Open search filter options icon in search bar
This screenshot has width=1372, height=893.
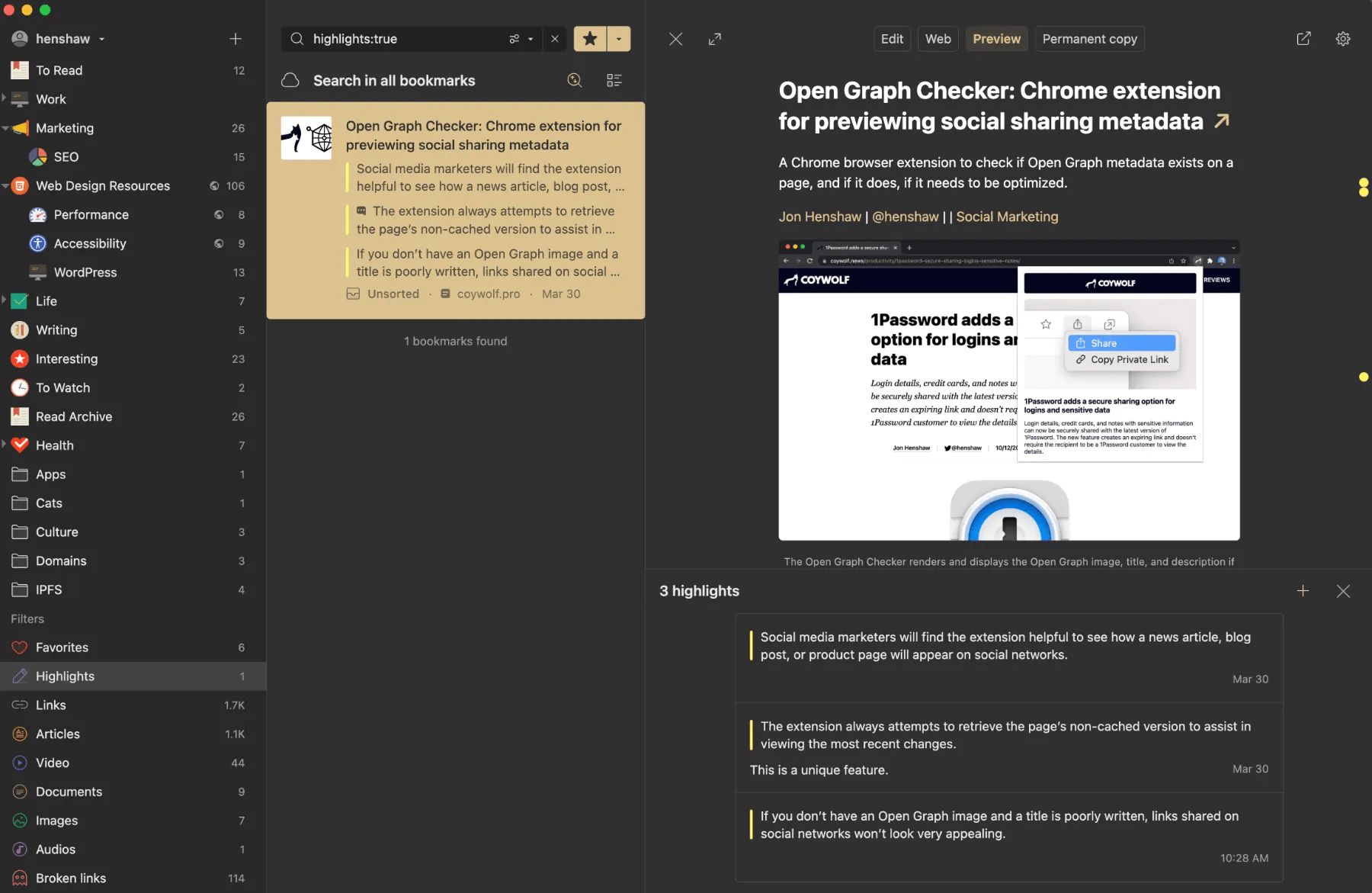515,39
